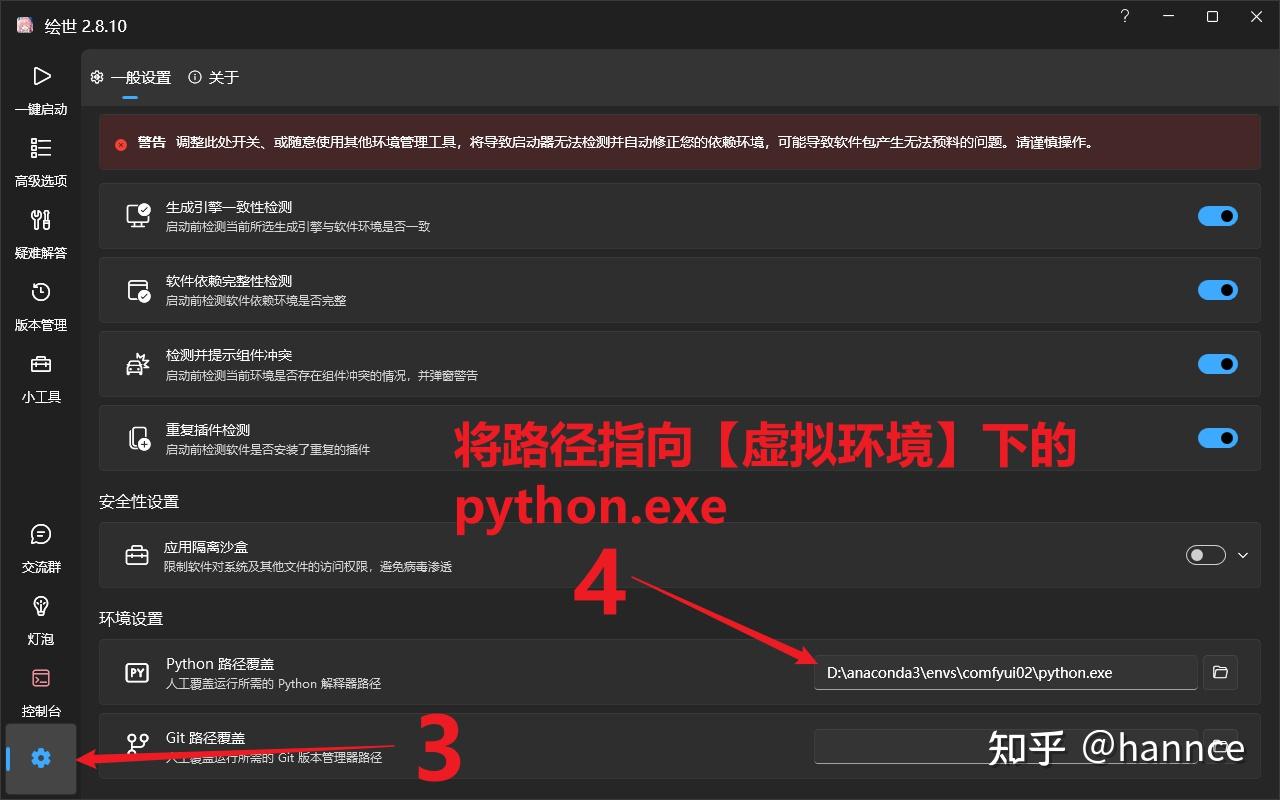Select the 一键启动 sidebar icon
This screenshot has width=1280, height=800.
pos(41,88)
